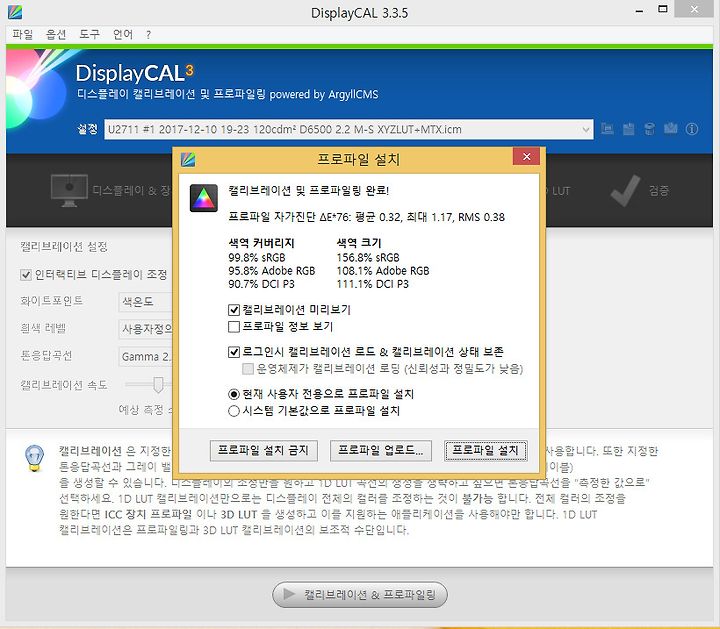720x629 pixels.
Task: Open the 톤응답곡선 Gamma dropdown
Action: tap(146, 356)
